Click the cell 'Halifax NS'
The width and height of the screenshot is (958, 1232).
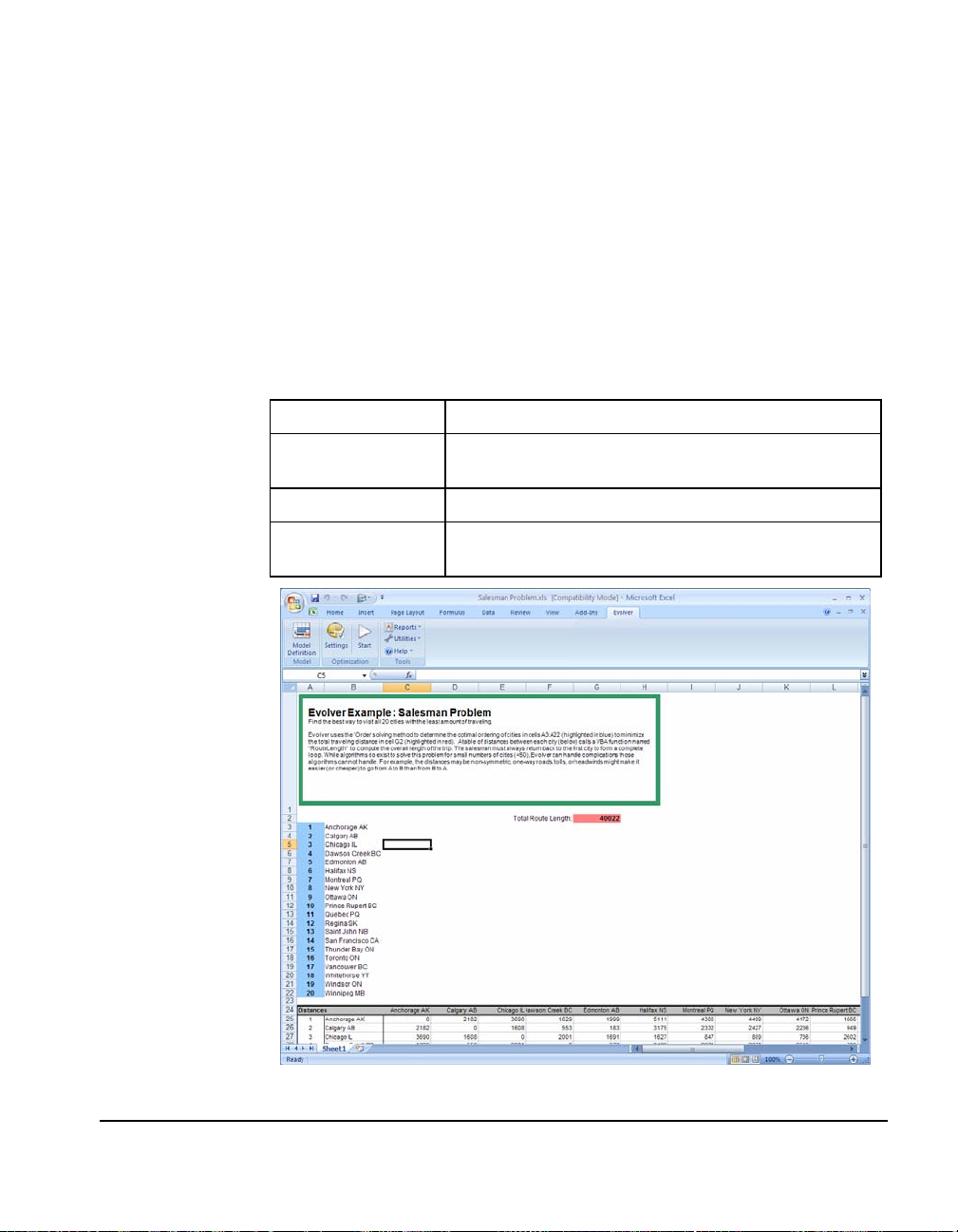click(x=341, y=871)
